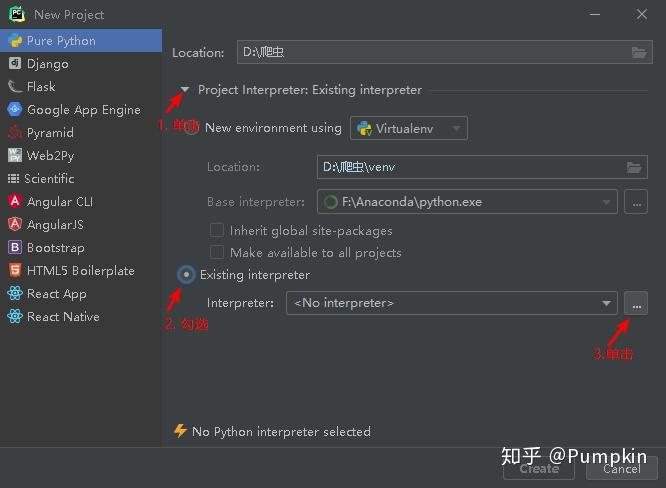Open the <No interpreter> dropdown
666x488 pixels.
click(x=452, y=303)
